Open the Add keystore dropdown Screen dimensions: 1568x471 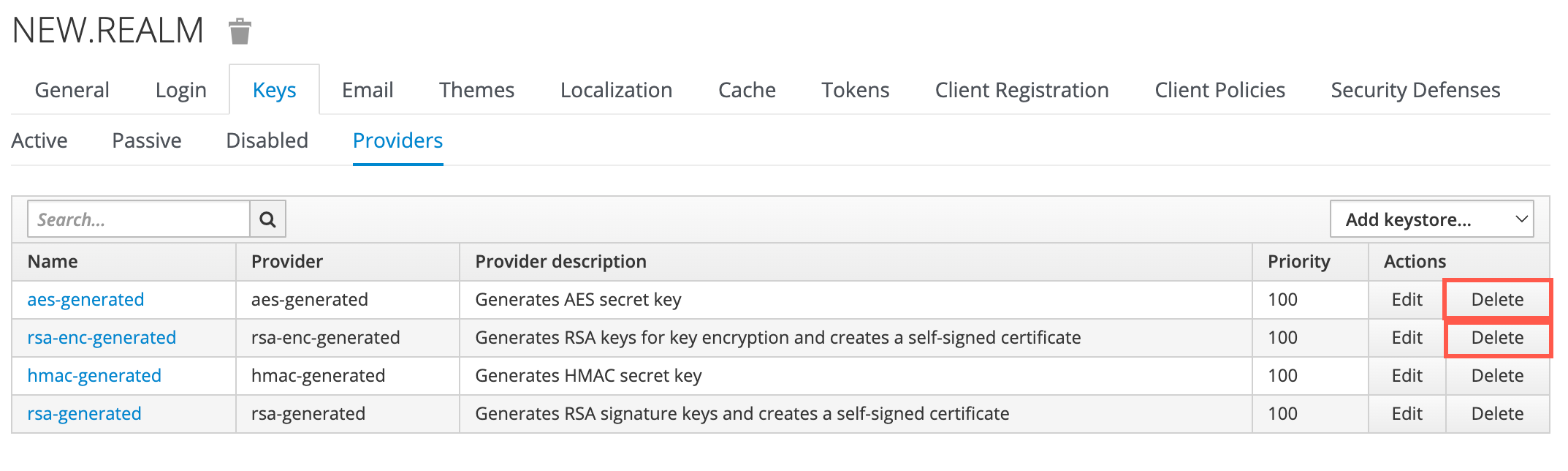pos(1431,219)
